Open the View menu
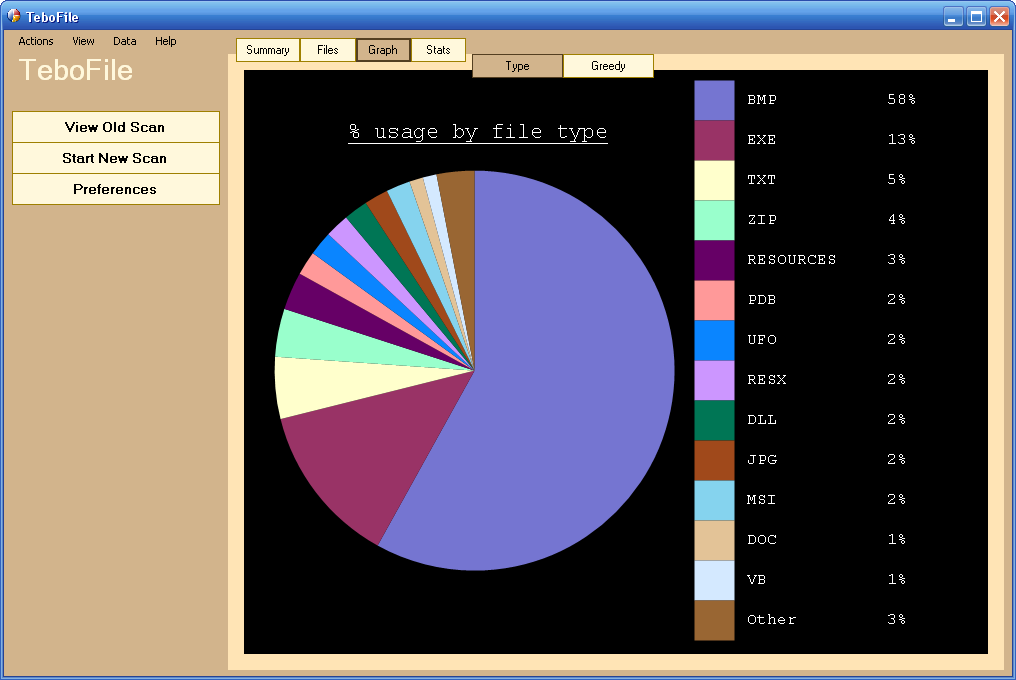Image resolution: width=1016 pixels, height=680 pixels. (83, 41)
